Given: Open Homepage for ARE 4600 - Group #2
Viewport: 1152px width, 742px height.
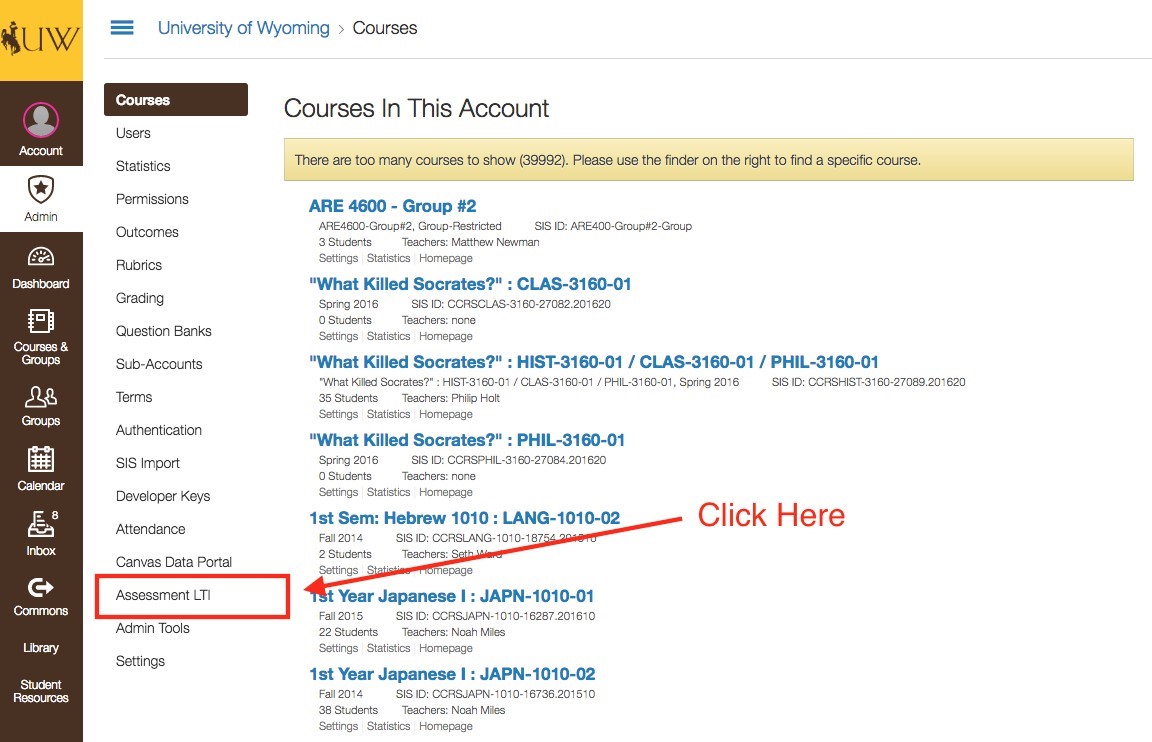Looking at the screenshot, I should pos(446,259).
